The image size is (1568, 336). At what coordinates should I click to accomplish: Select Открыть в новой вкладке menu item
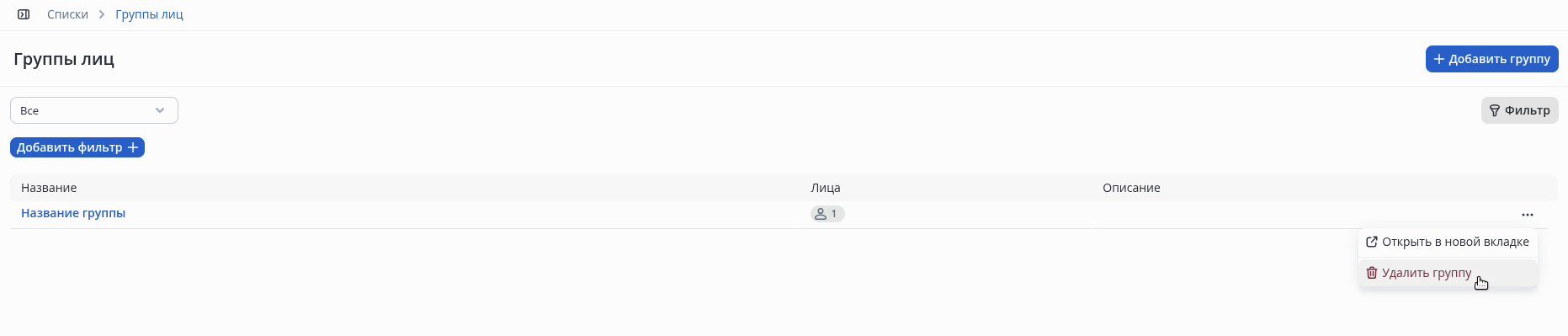coord(1448,242)
